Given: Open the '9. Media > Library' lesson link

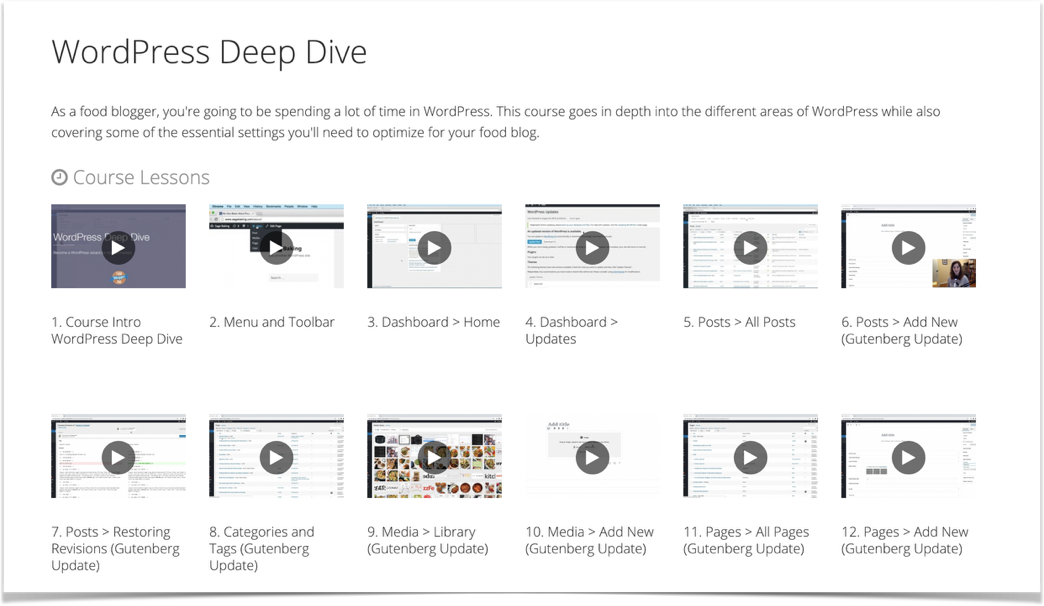Looking at the screenshot, I should point(427,540).
